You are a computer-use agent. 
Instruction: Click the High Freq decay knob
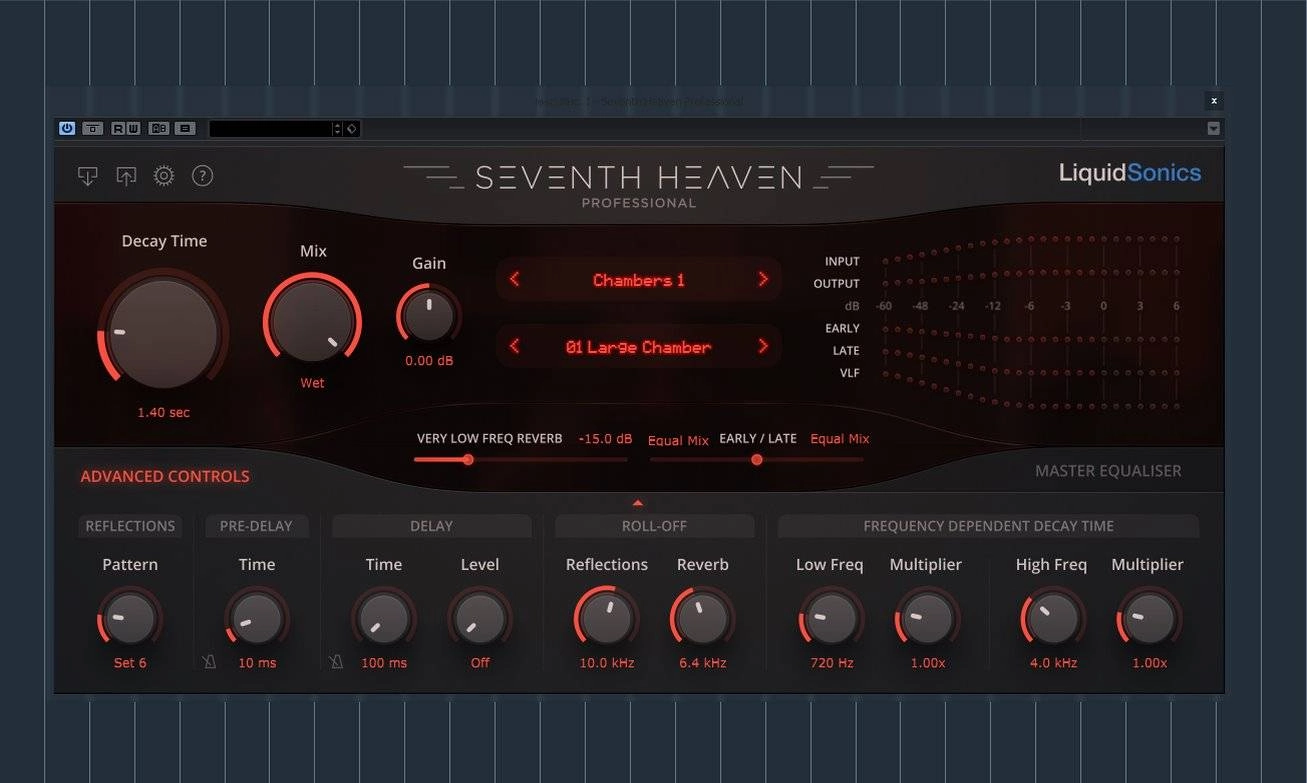click(x=1052, y=618)
